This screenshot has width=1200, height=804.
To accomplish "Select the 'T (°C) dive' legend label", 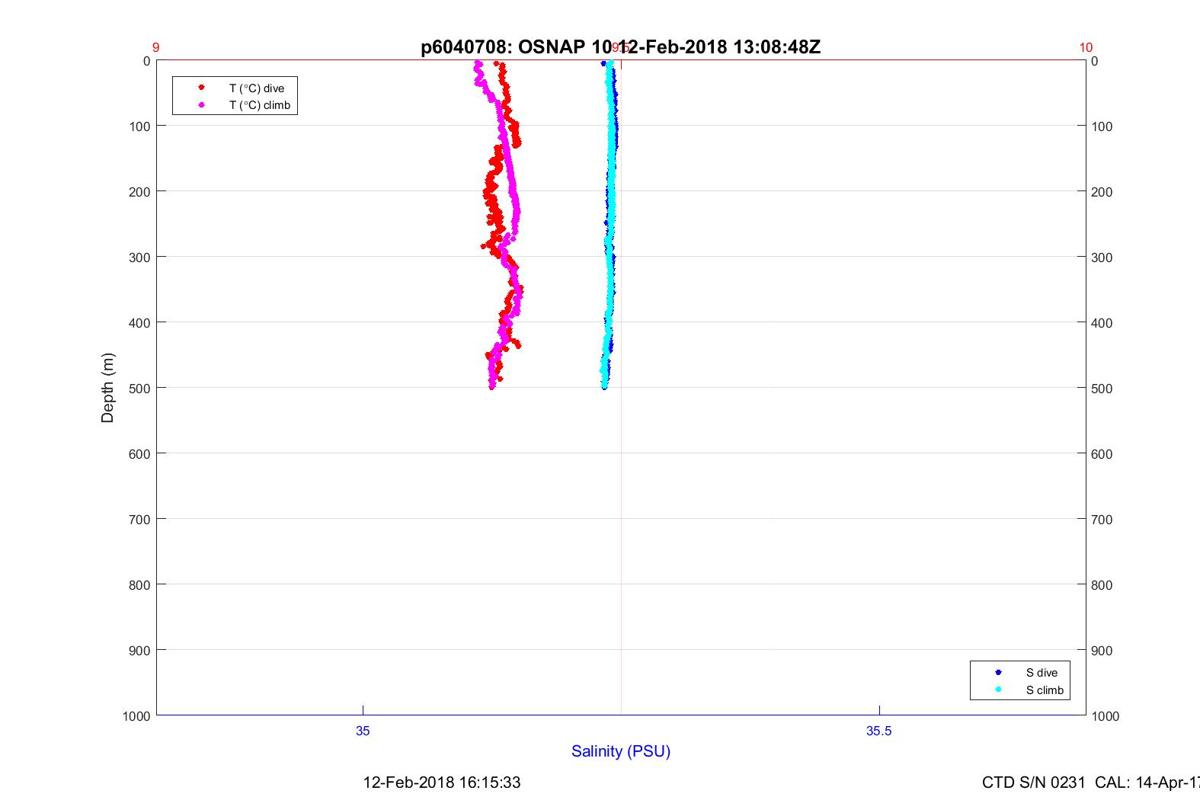I will point(257,88).
